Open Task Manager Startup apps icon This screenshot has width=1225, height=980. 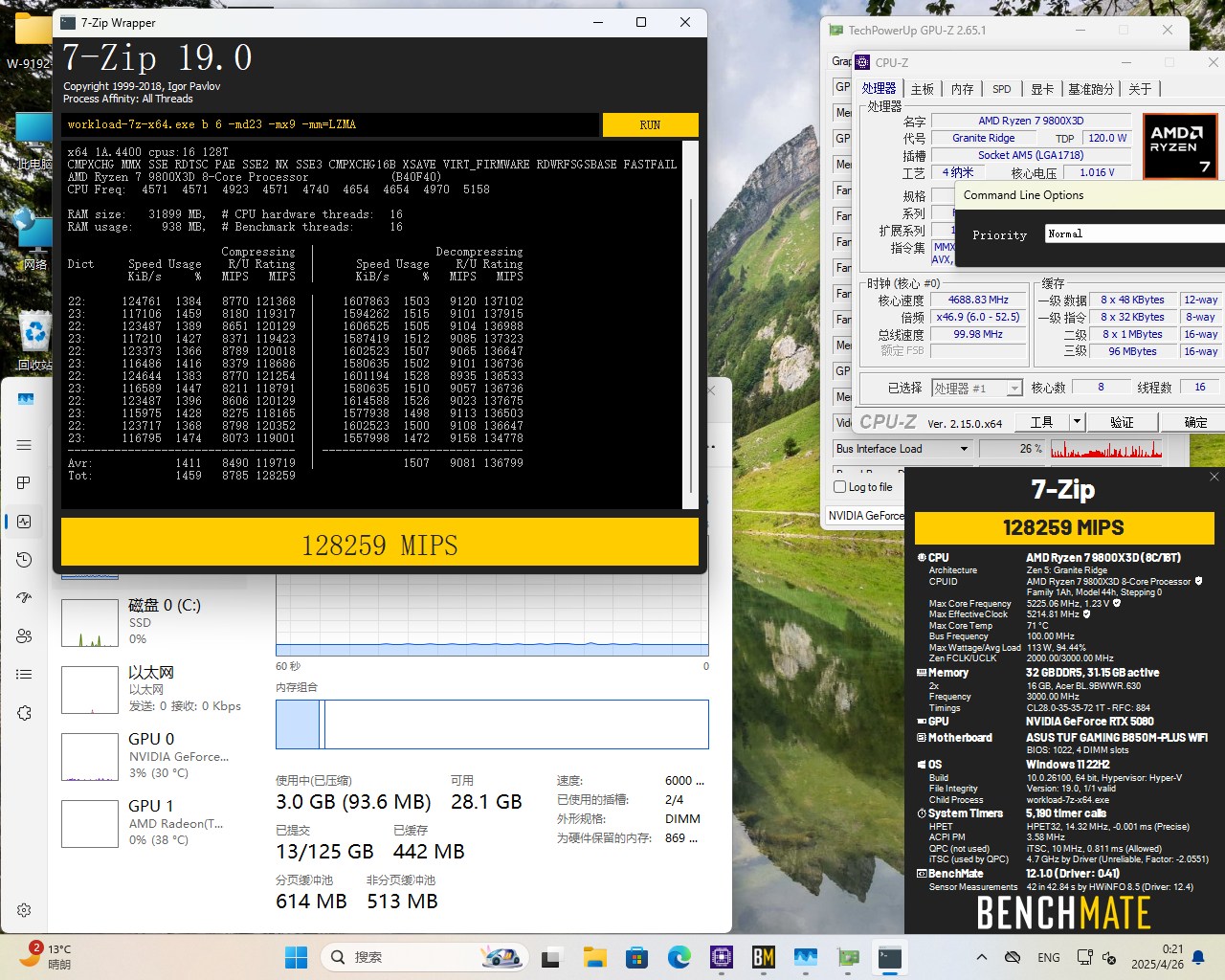24,598
